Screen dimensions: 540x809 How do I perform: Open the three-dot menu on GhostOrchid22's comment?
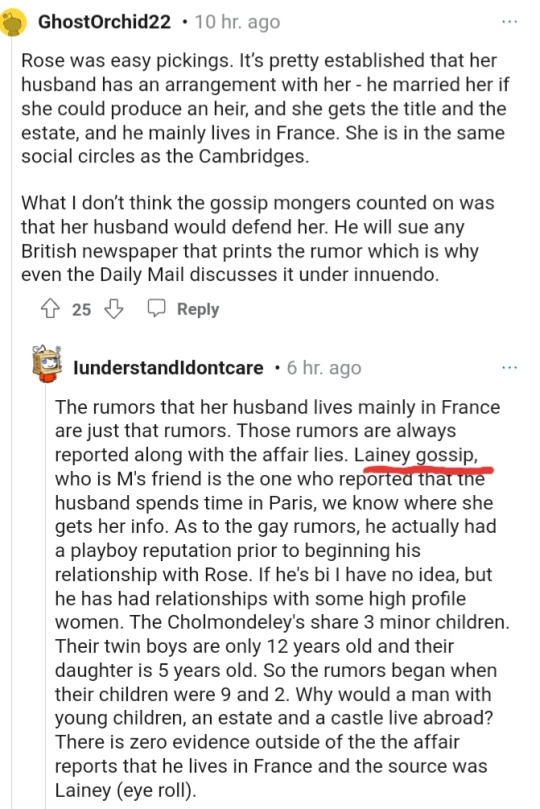coord(509,22)
